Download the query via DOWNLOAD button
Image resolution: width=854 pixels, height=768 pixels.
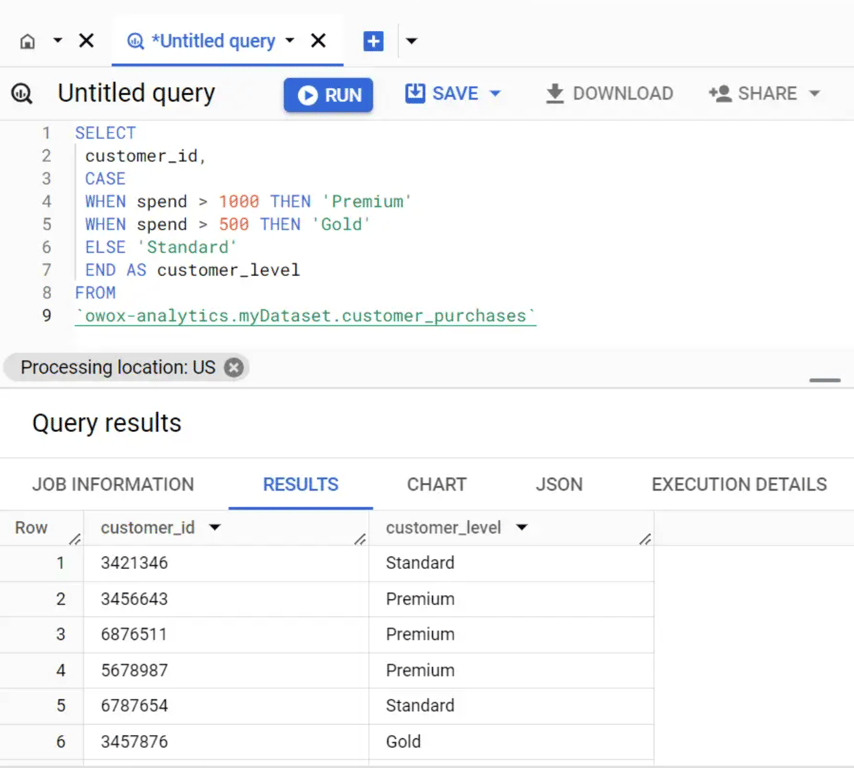[x=609, y=94]
